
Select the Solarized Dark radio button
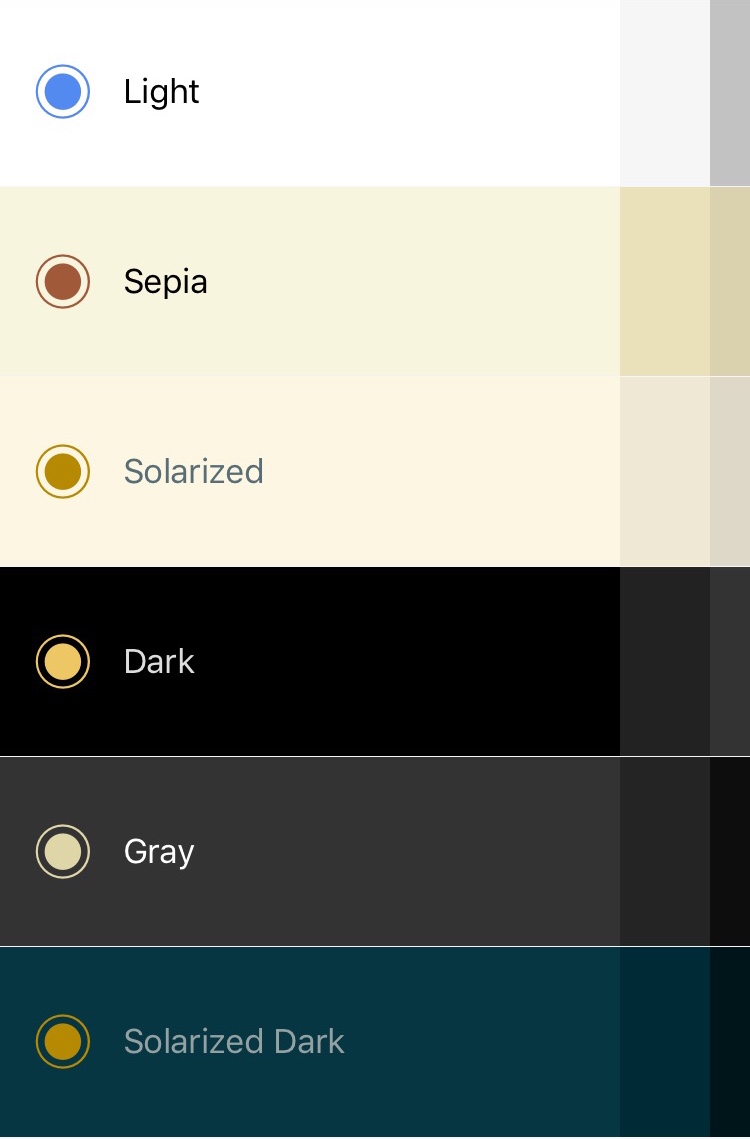(63, 1042)
